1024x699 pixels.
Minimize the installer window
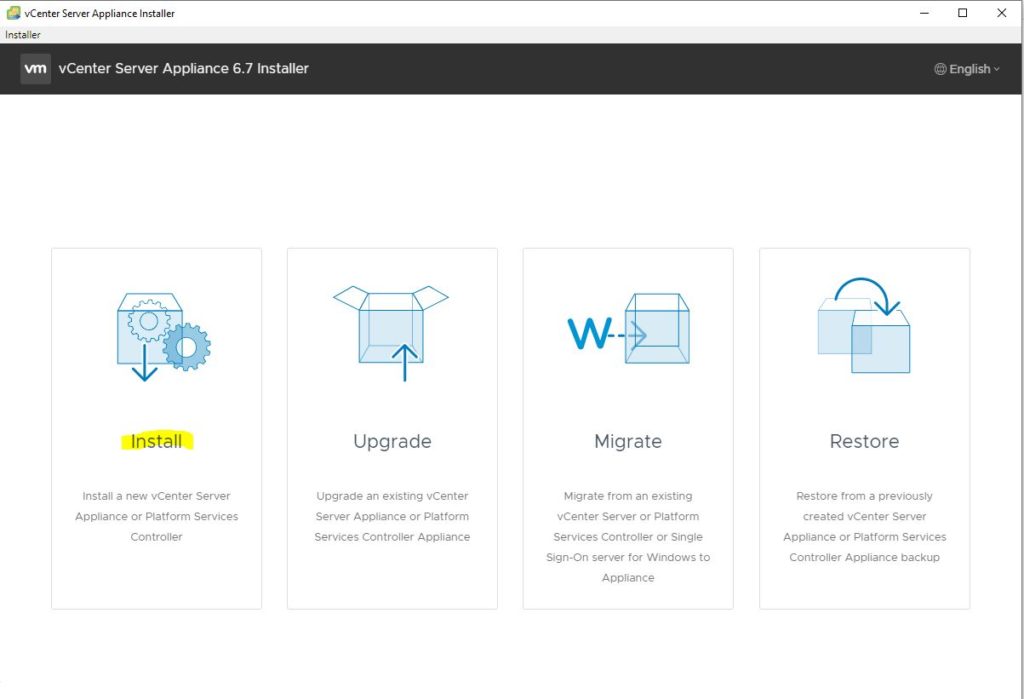tap(924, 13)
